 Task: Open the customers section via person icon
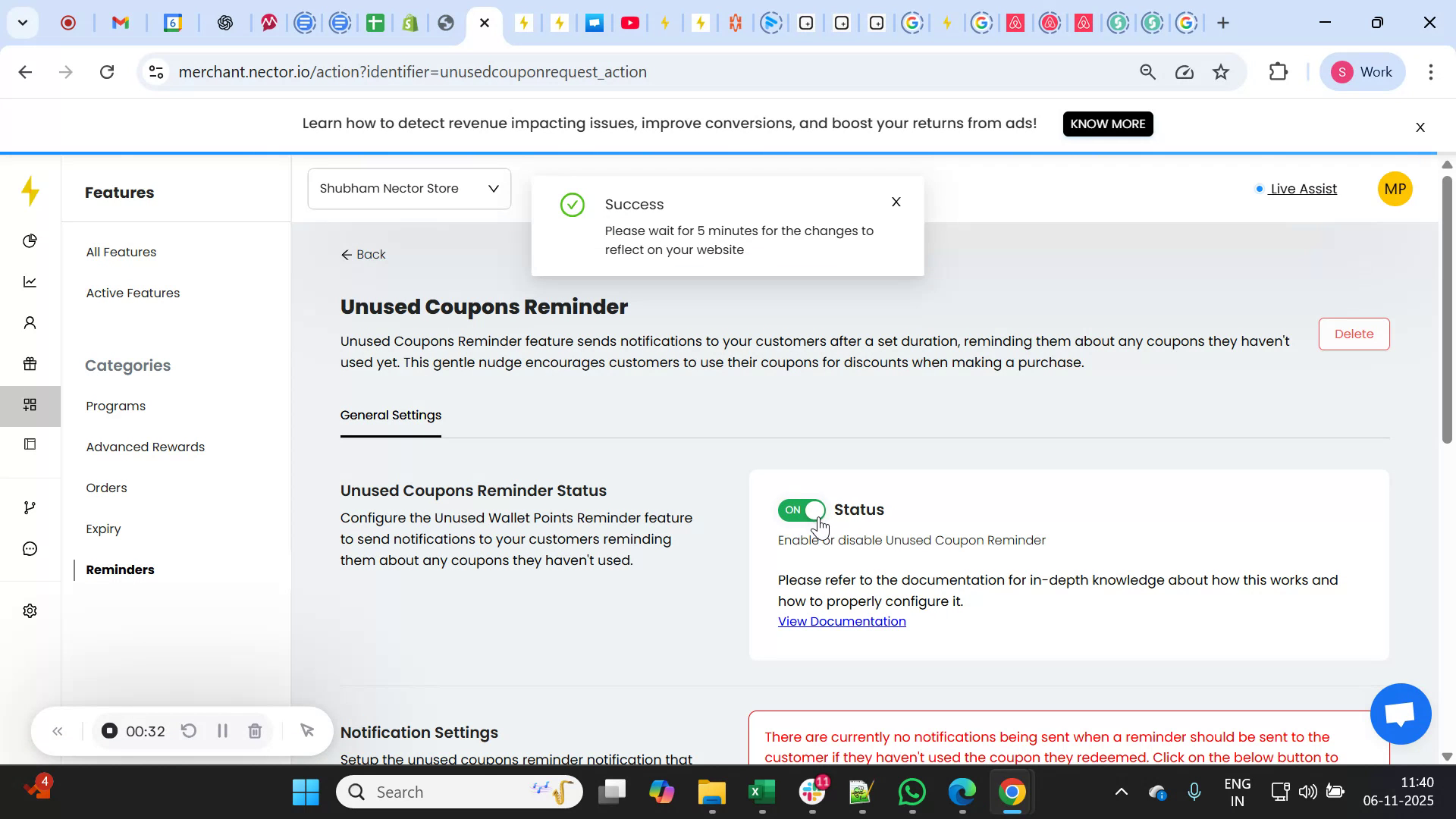(x=30, y=322)
